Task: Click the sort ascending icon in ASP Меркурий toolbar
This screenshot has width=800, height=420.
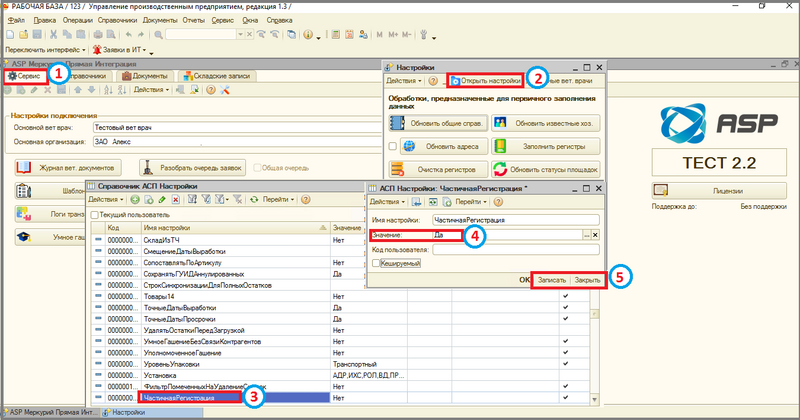Action: 108,90
